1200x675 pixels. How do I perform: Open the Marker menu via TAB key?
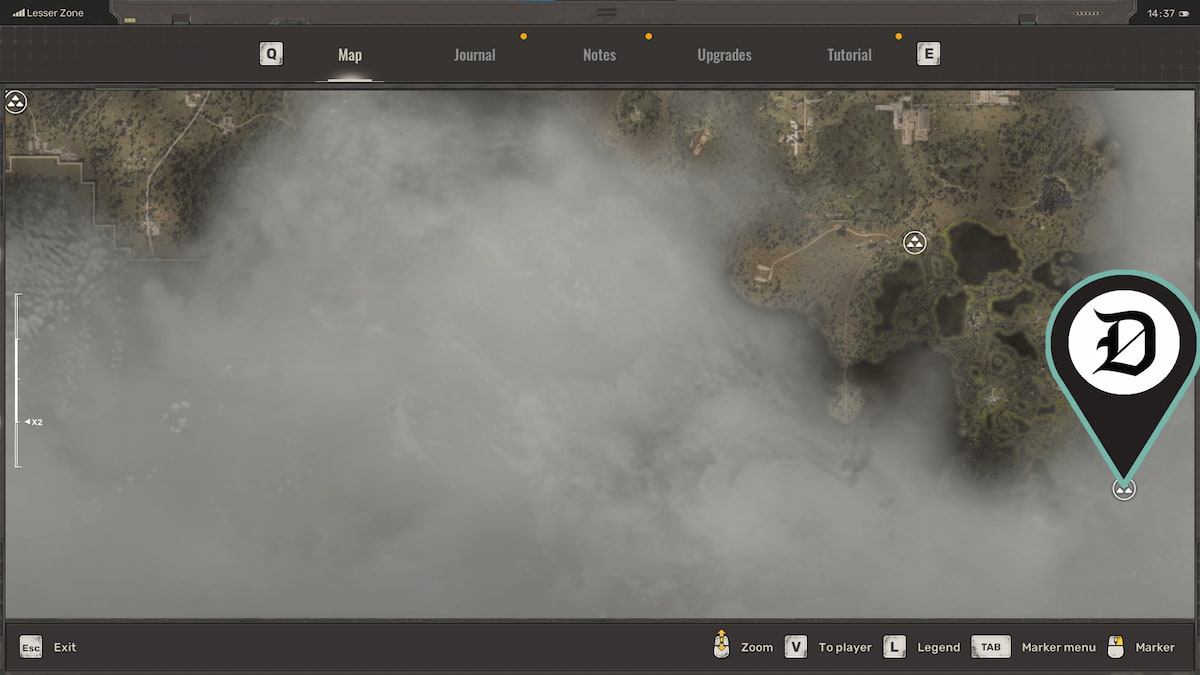pyautogui.click(x=990, y=647)
